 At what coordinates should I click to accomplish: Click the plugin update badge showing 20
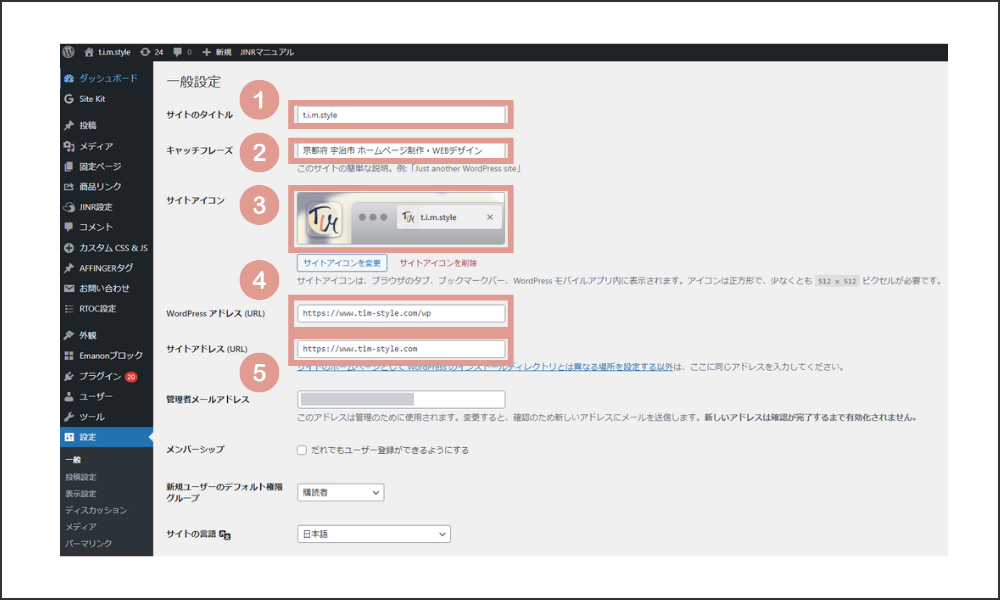click(x=131, y=377)
